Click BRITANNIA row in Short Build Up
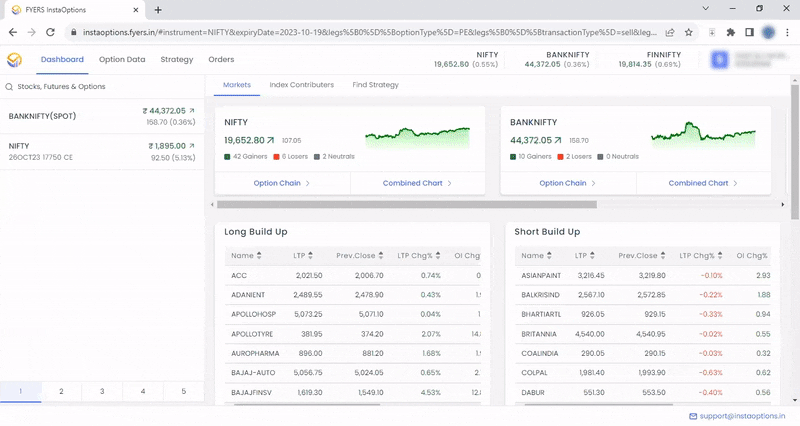 tap(643, 334)
